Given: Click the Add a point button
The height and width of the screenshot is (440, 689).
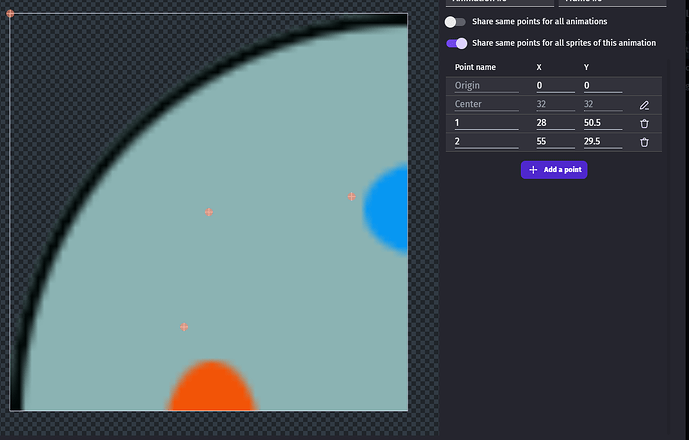Looking at the screenshot, I should (x=553, y=170).
